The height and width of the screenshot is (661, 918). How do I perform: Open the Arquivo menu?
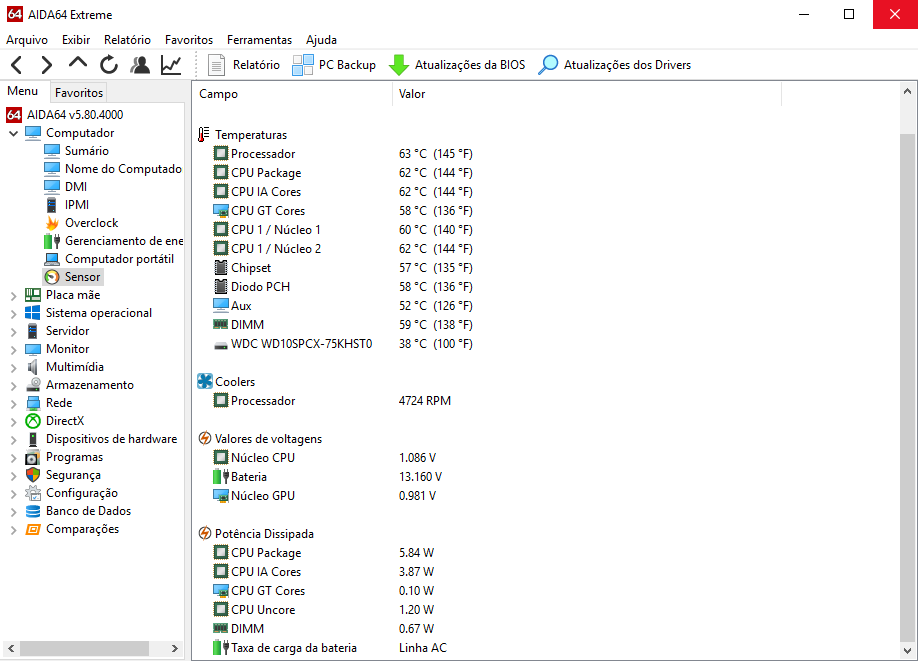[x=27, y=40]
